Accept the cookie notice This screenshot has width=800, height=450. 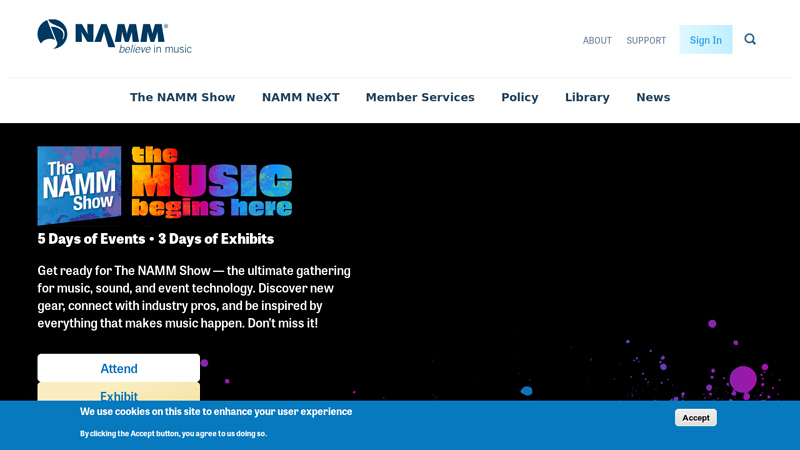point(695,417)
